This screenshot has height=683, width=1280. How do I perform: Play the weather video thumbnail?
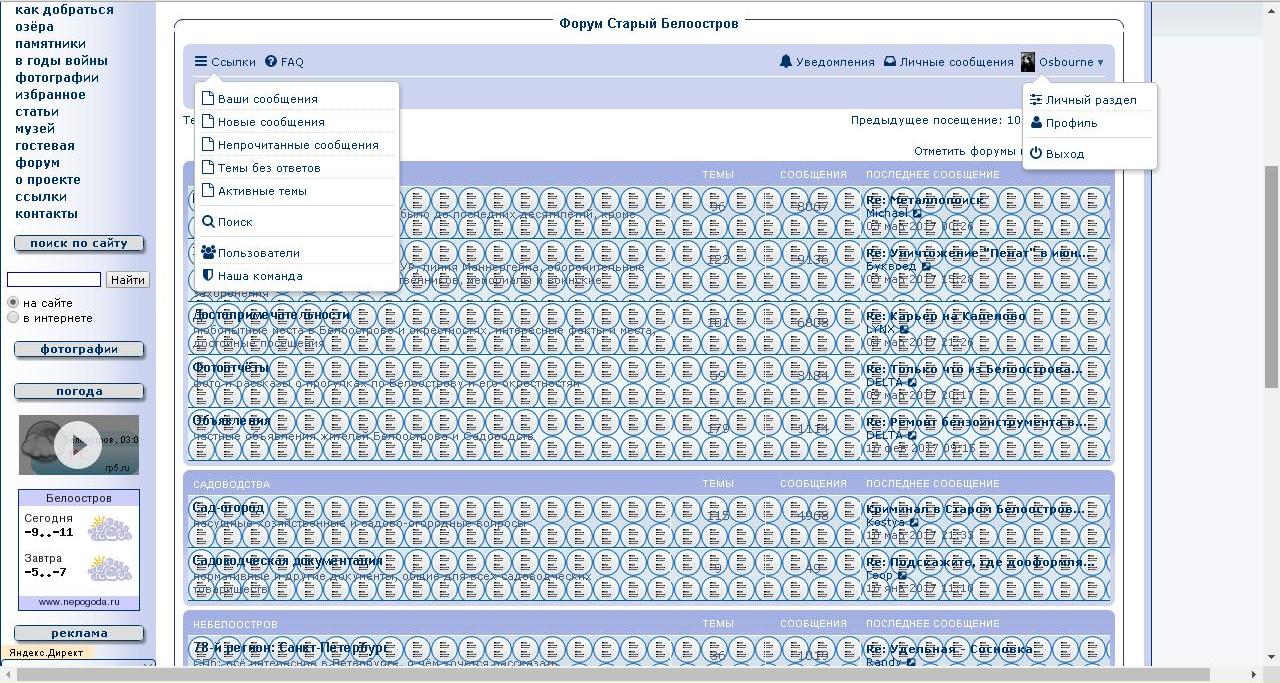pyautogui.click(x=78, y=445)
